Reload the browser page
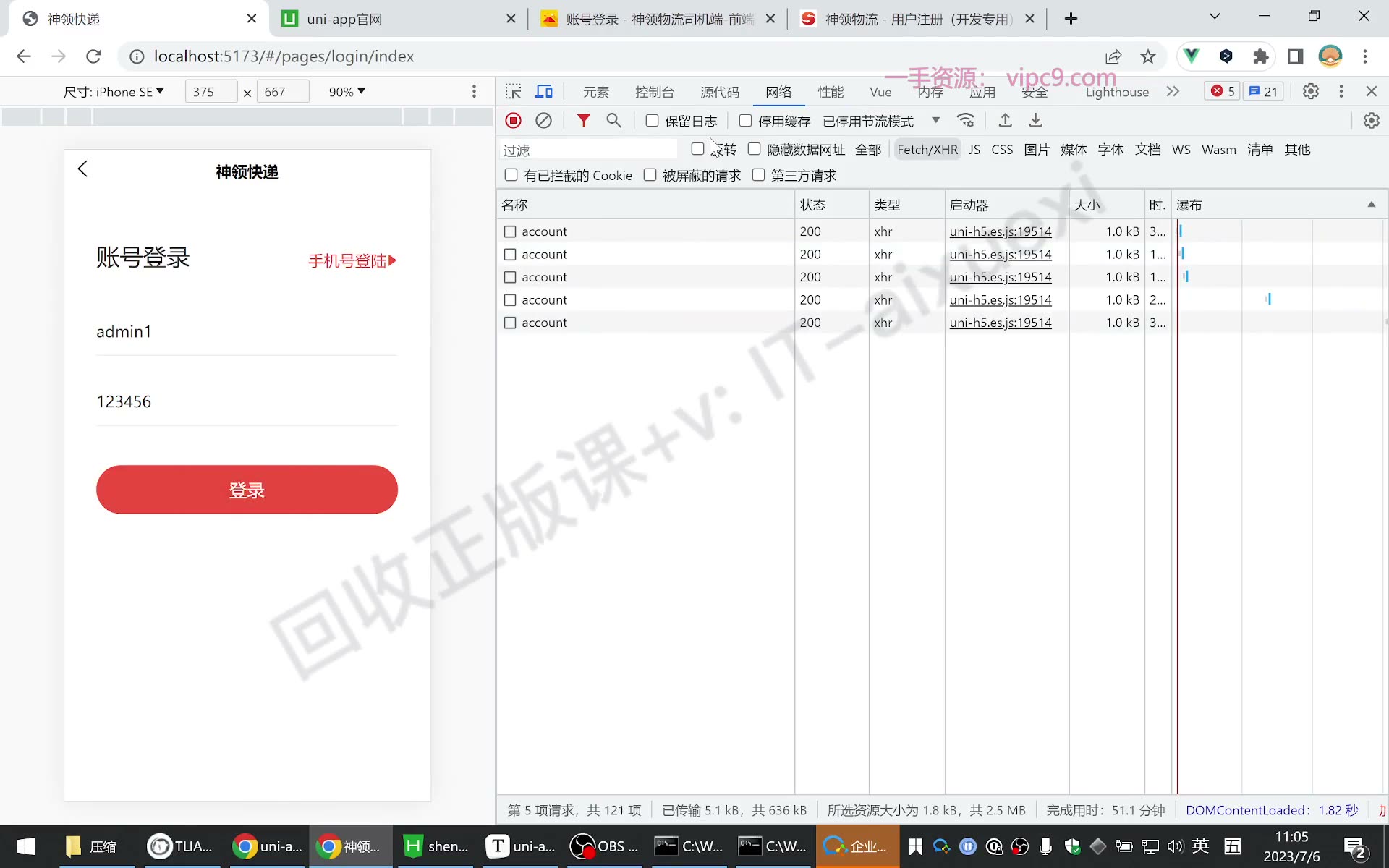This screenshot has height=868, width=1389. (x=93, y=56)
